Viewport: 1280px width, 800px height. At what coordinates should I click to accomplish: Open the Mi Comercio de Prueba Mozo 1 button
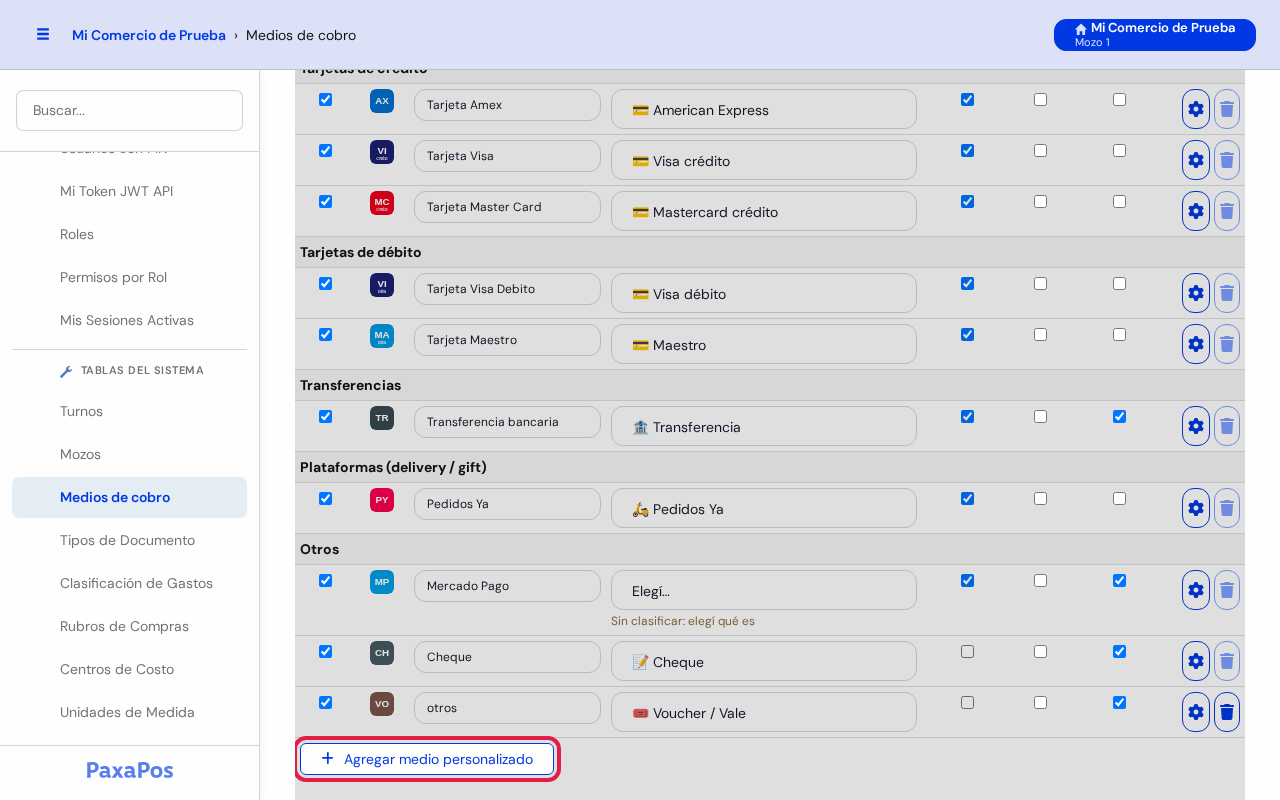tap(1155, 35)
